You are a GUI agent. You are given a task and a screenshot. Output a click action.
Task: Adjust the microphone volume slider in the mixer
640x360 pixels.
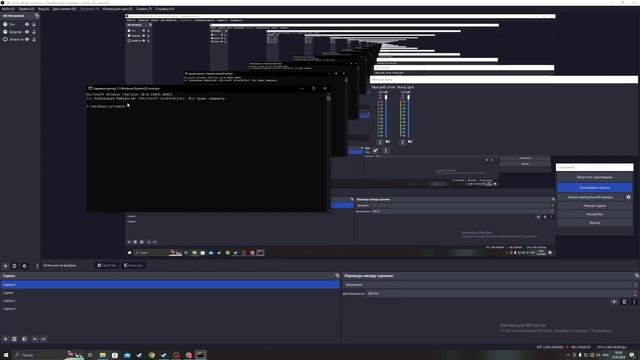408,116
